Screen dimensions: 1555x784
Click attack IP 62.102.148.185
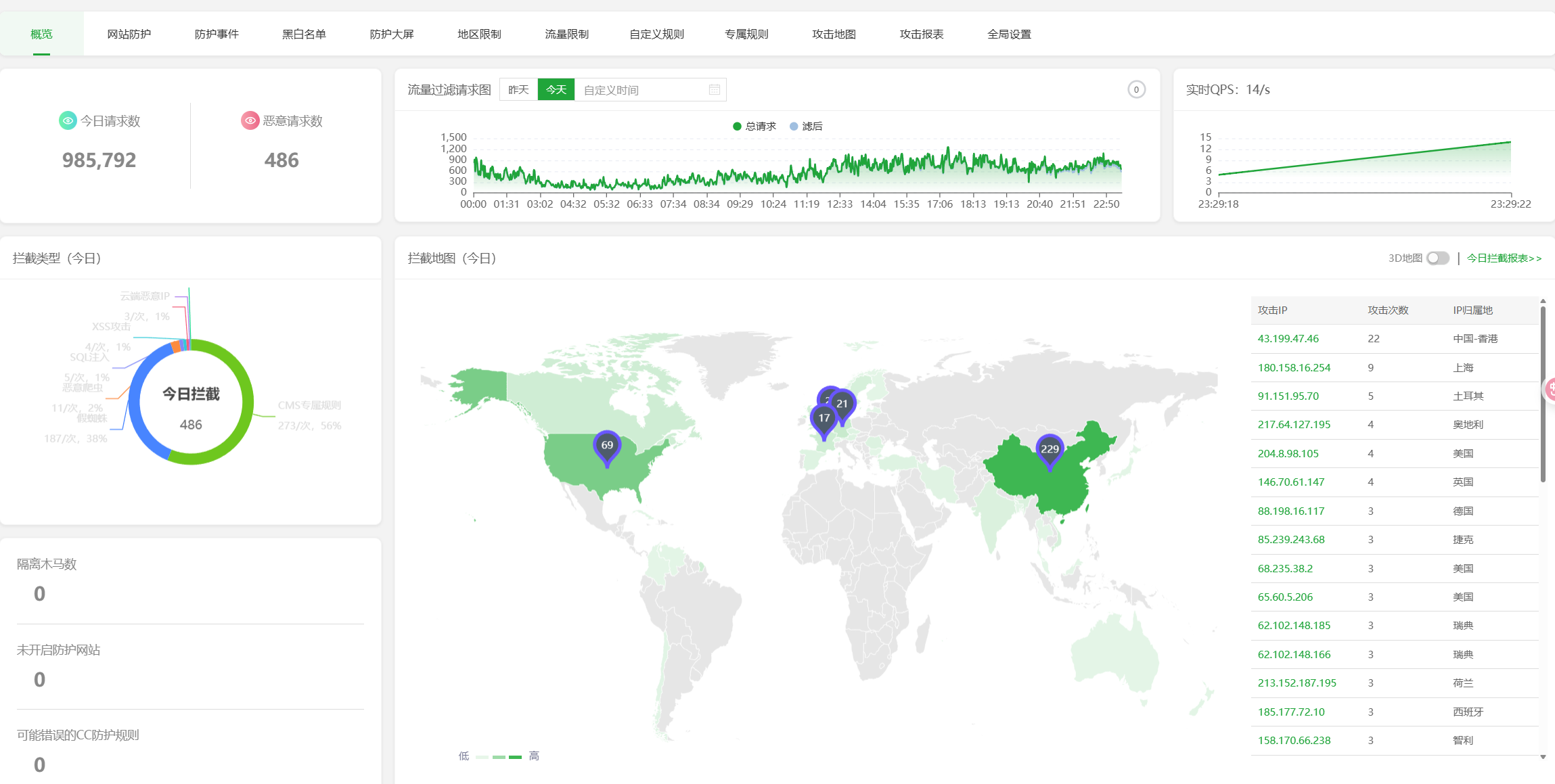coord(1294,626)
